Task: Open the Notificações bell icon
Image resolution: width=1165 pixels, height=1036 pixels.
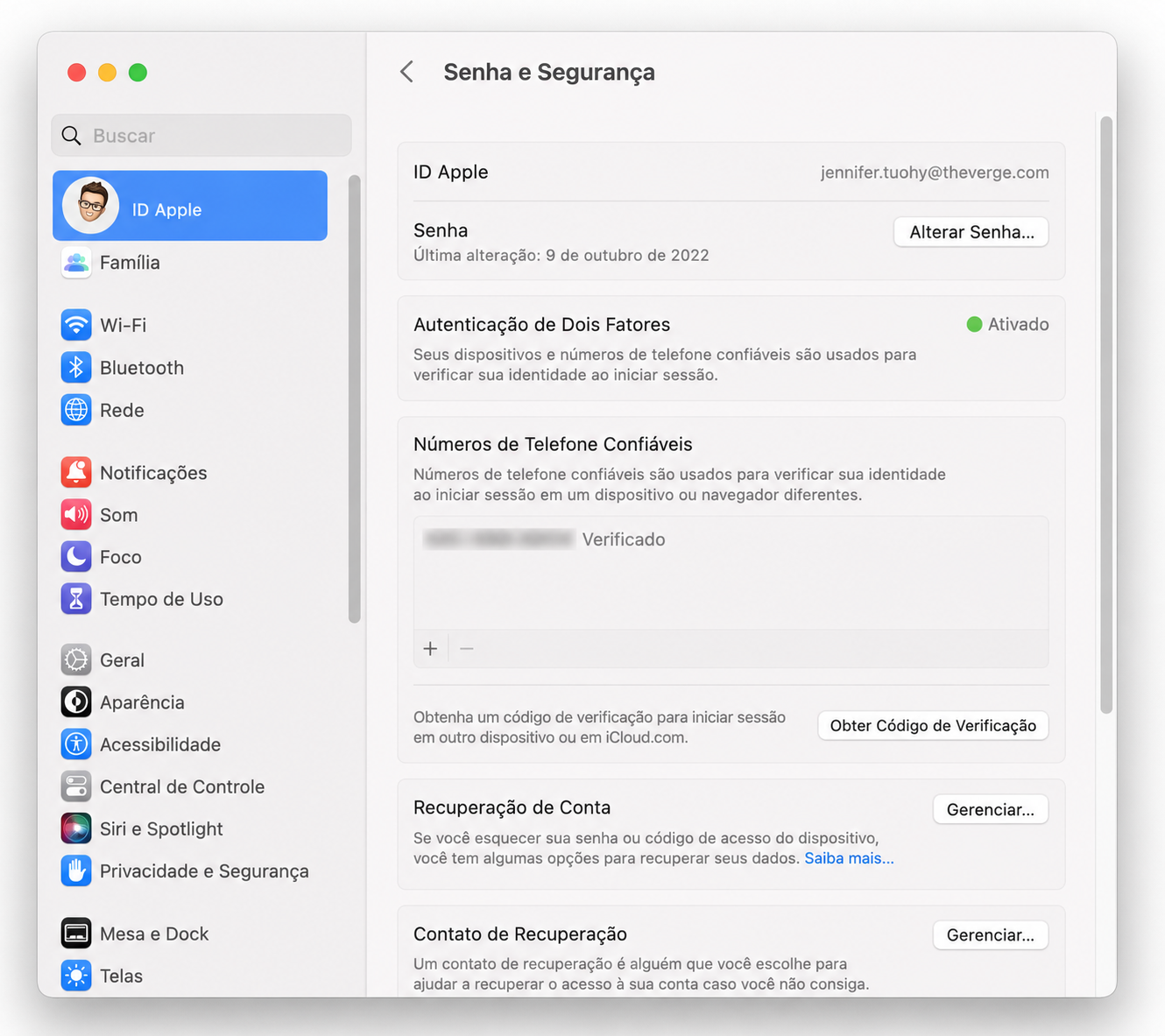Action: tap(76, 472)
